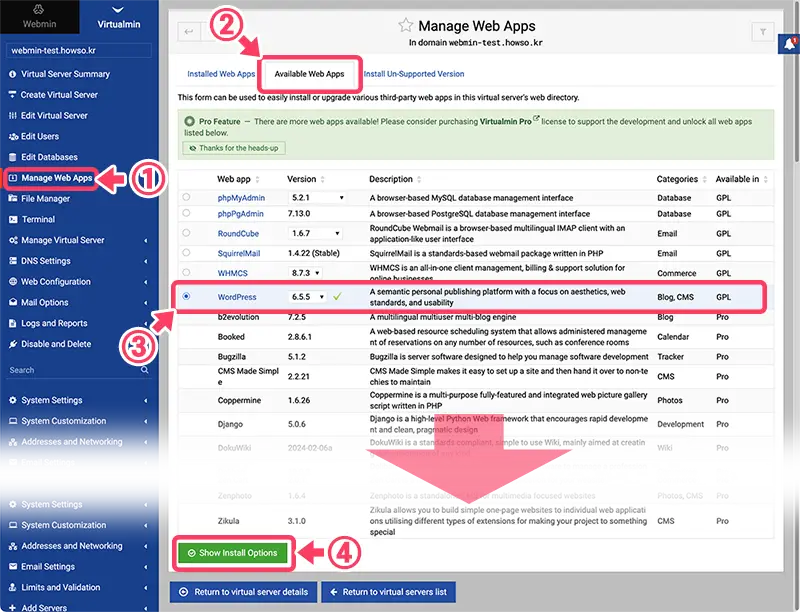The width and height of the screenshot is (800, 612).
Task: Select the RoundCube radio button
Action: pyautogui.click(x=186, y=233)
